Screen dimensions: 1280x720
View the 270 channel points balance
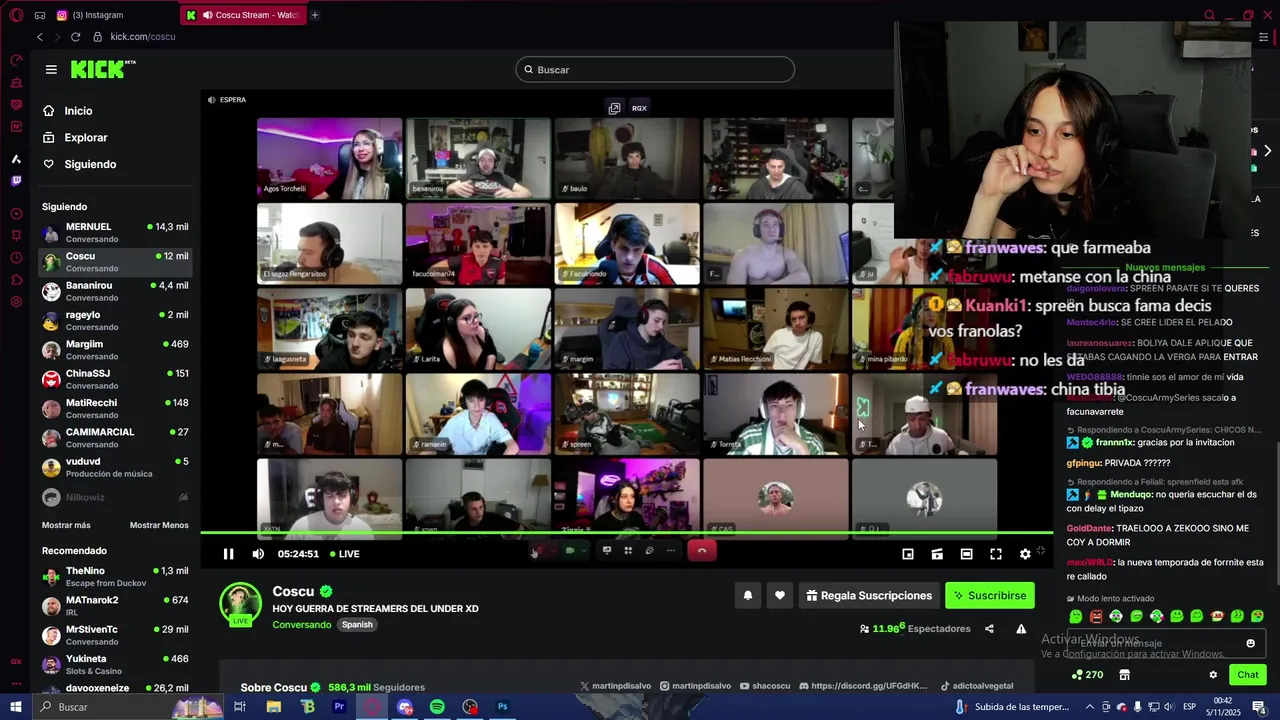click(1087, 675)
